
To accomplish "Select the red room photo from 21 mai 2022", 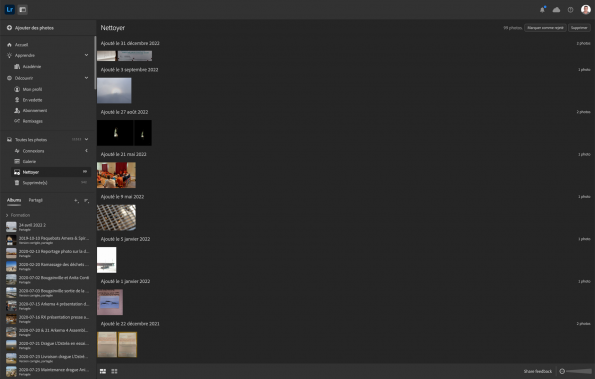I will (116, 175).
